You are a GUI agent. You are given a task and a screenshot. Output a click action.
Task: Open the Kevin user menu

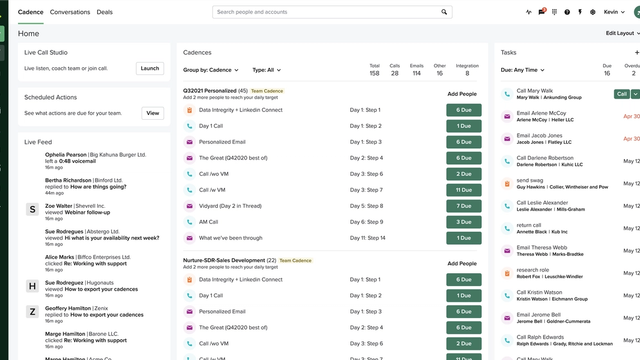(614, 12)
